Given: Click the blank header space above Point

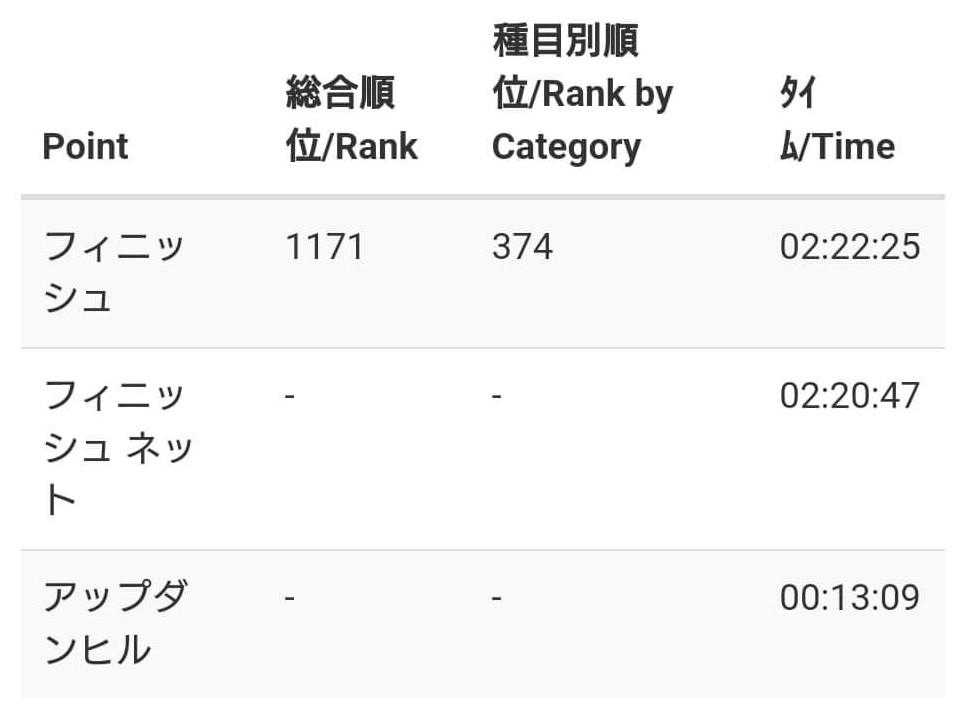Looking at the screenshot, I should pos(86,70).
